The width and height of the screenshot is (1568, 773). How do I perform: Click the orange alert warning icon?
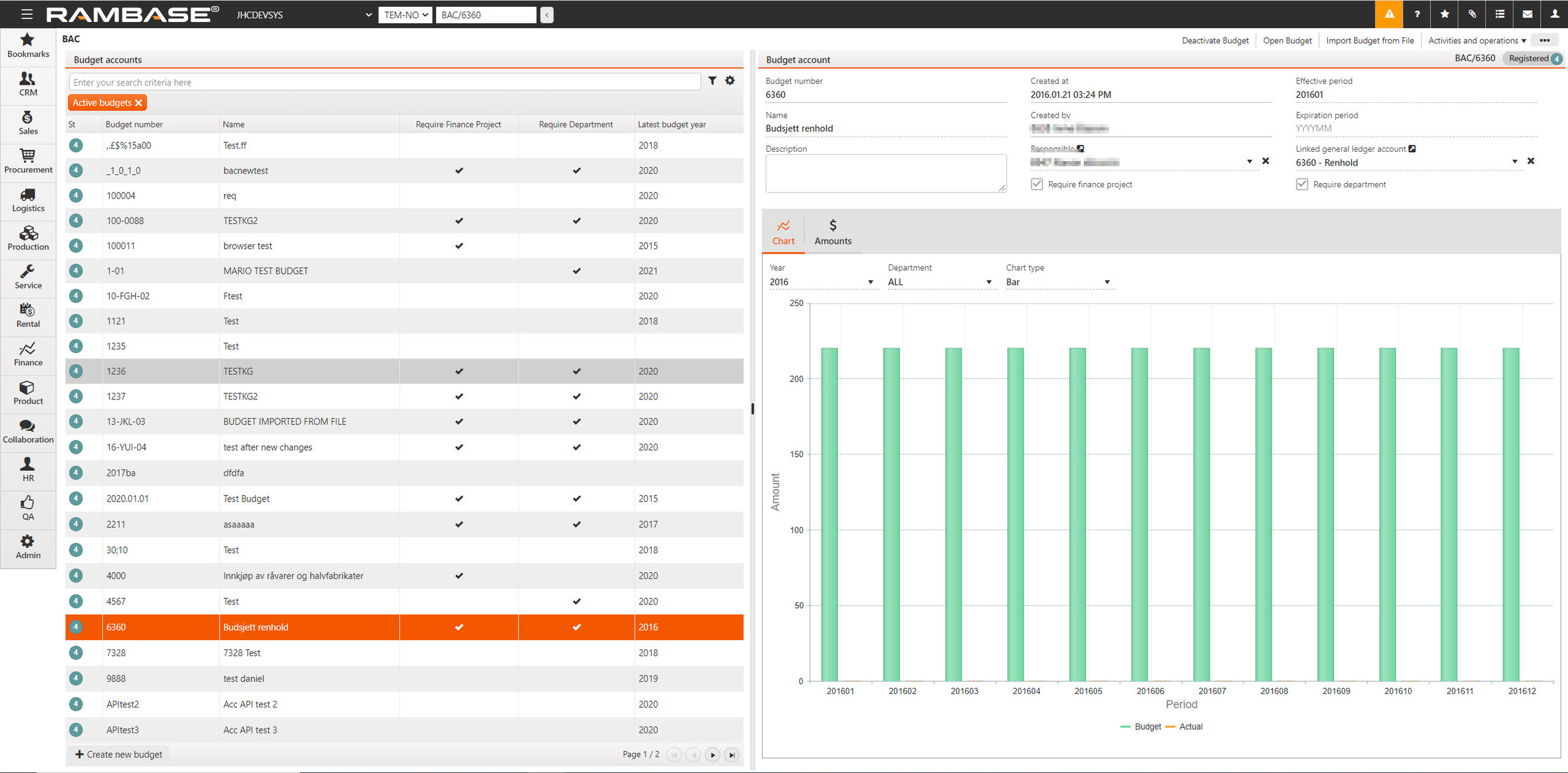click(1389, 14)
